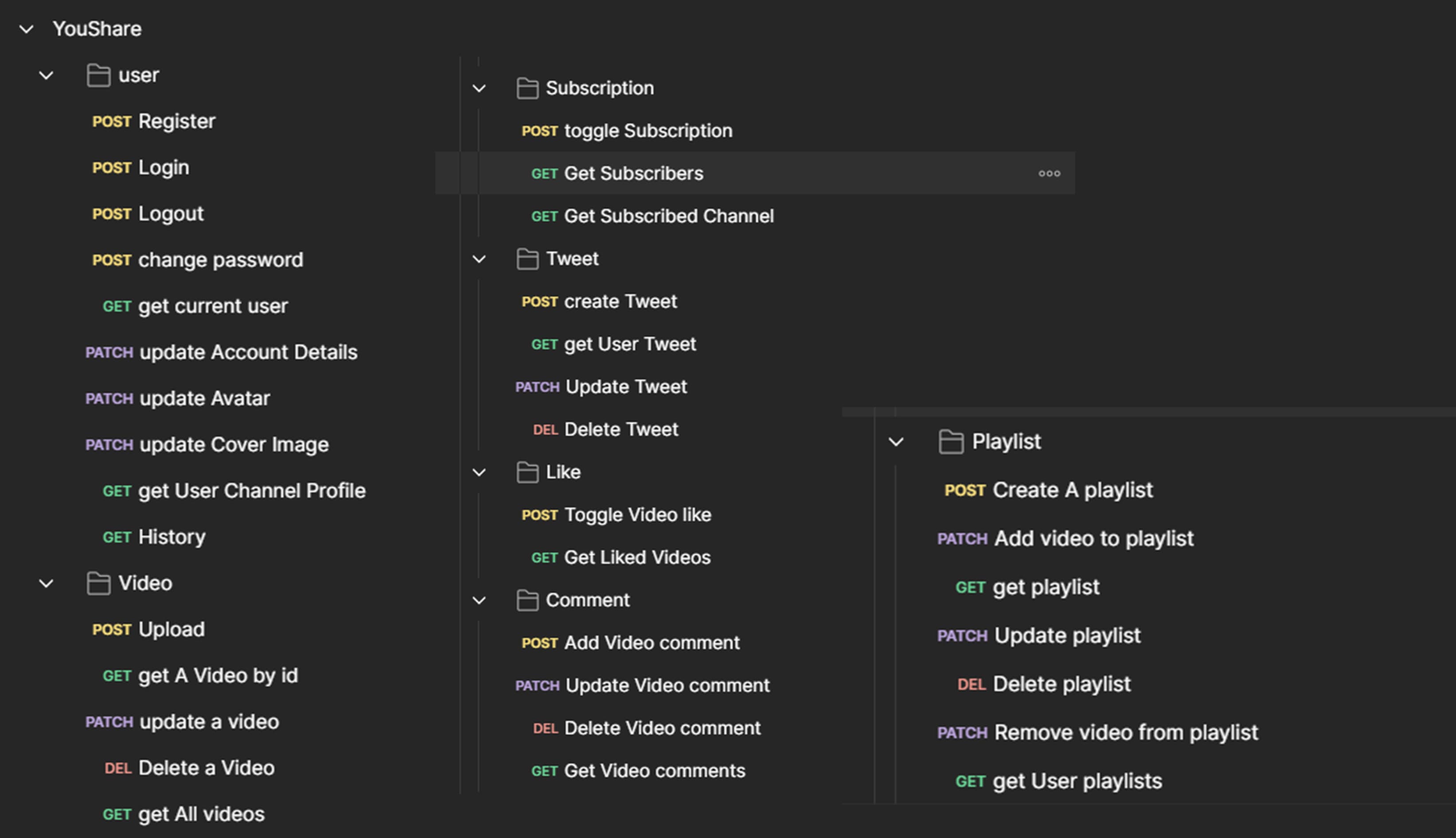Select POST Toggle Video like request
This screenshot has height=838, width=1456.
point(637,514)
